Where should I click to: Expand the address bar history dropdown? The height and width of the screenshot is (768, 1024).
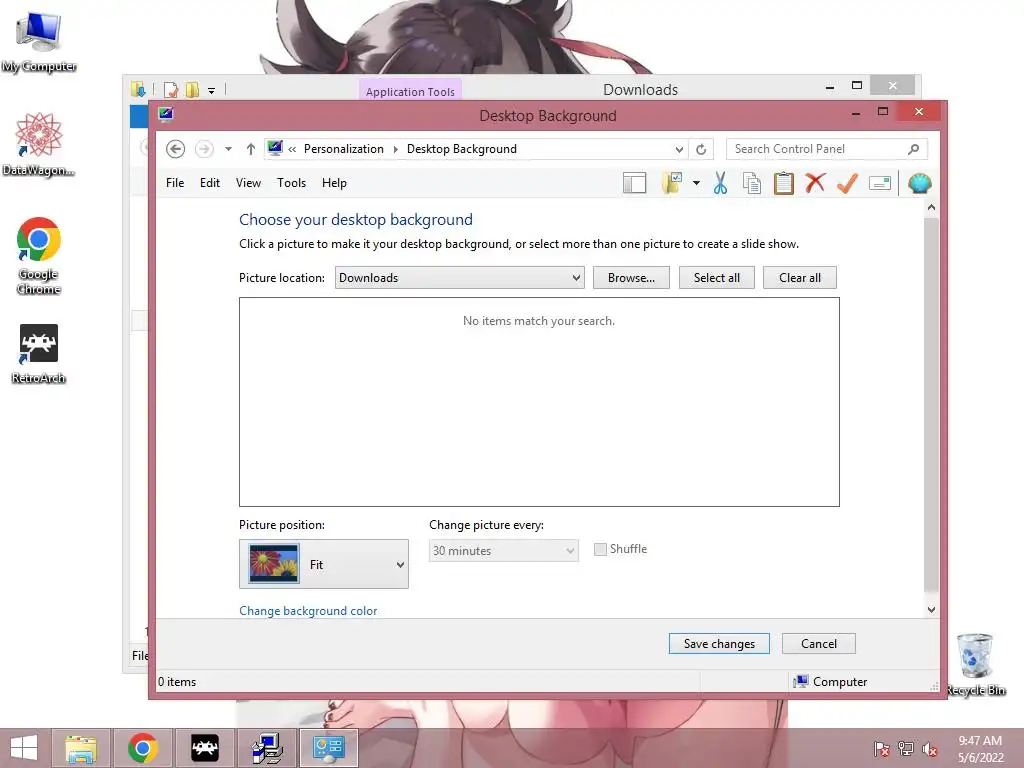679,150
